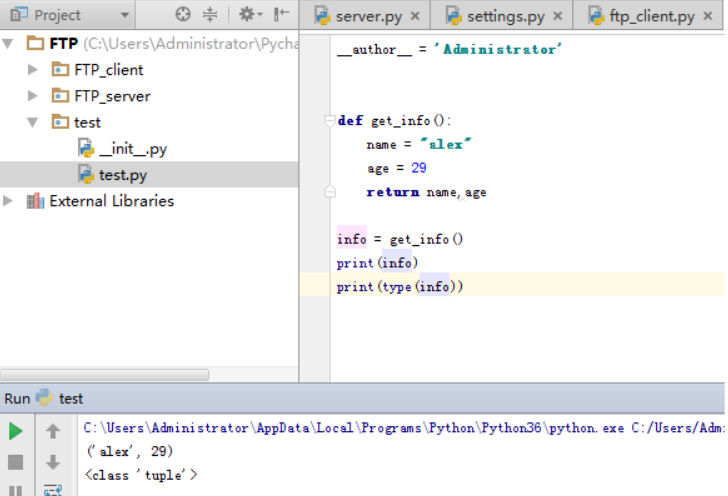Toggle soft-wrap icon in Run toolbar

[x=53, y=490]
